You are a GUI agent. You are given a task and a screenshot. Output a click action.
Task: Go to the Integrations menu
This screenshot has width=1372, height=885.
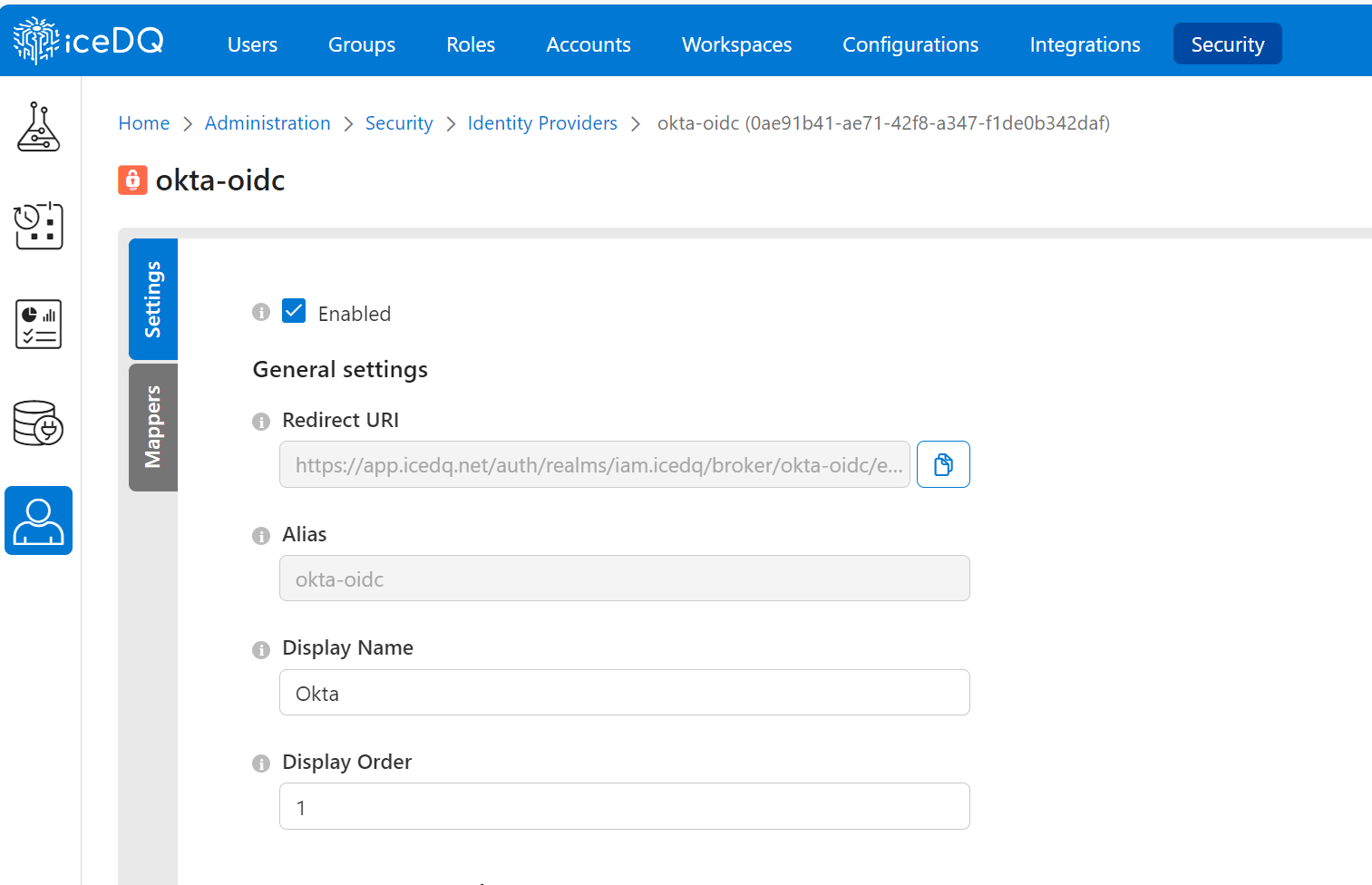point(1085,44)
